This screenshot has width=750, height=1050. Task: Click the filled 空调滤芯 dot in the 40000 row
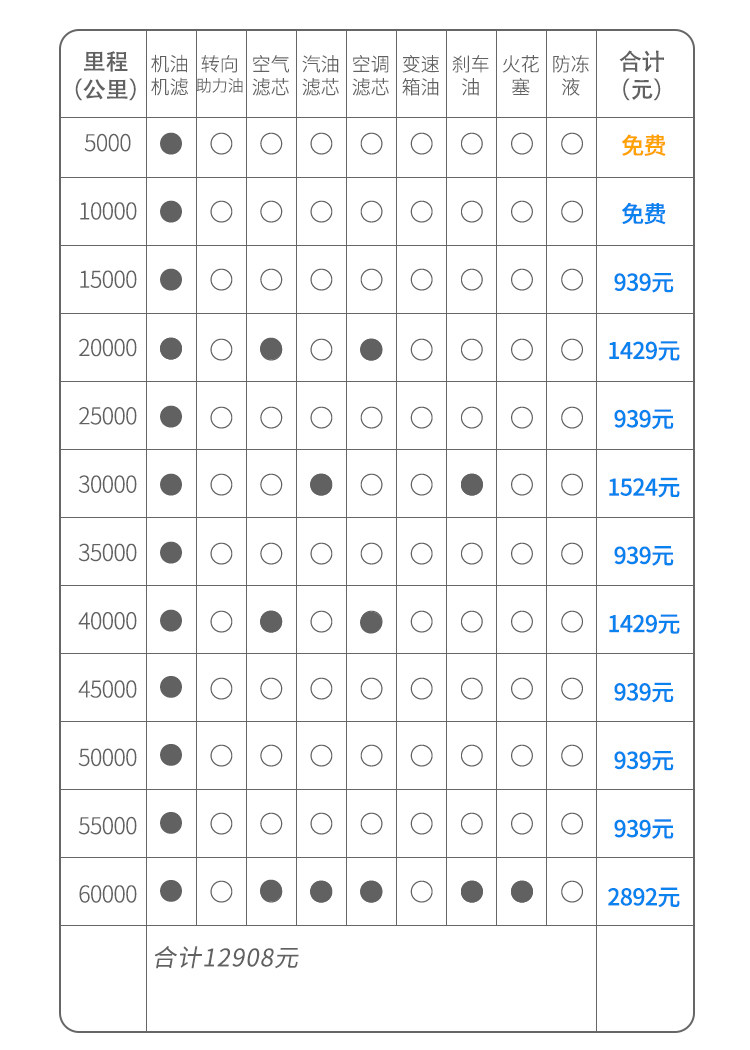click(371, 621)
